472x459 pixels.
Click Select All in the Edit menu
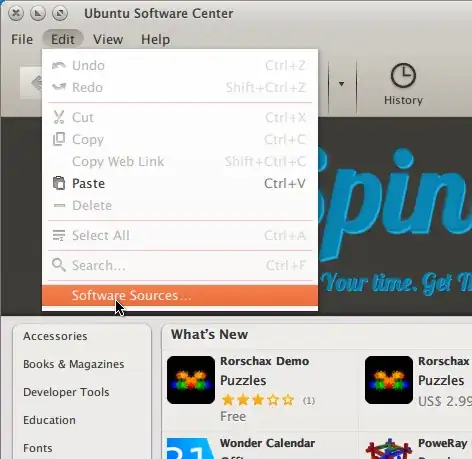coord(180,235)
